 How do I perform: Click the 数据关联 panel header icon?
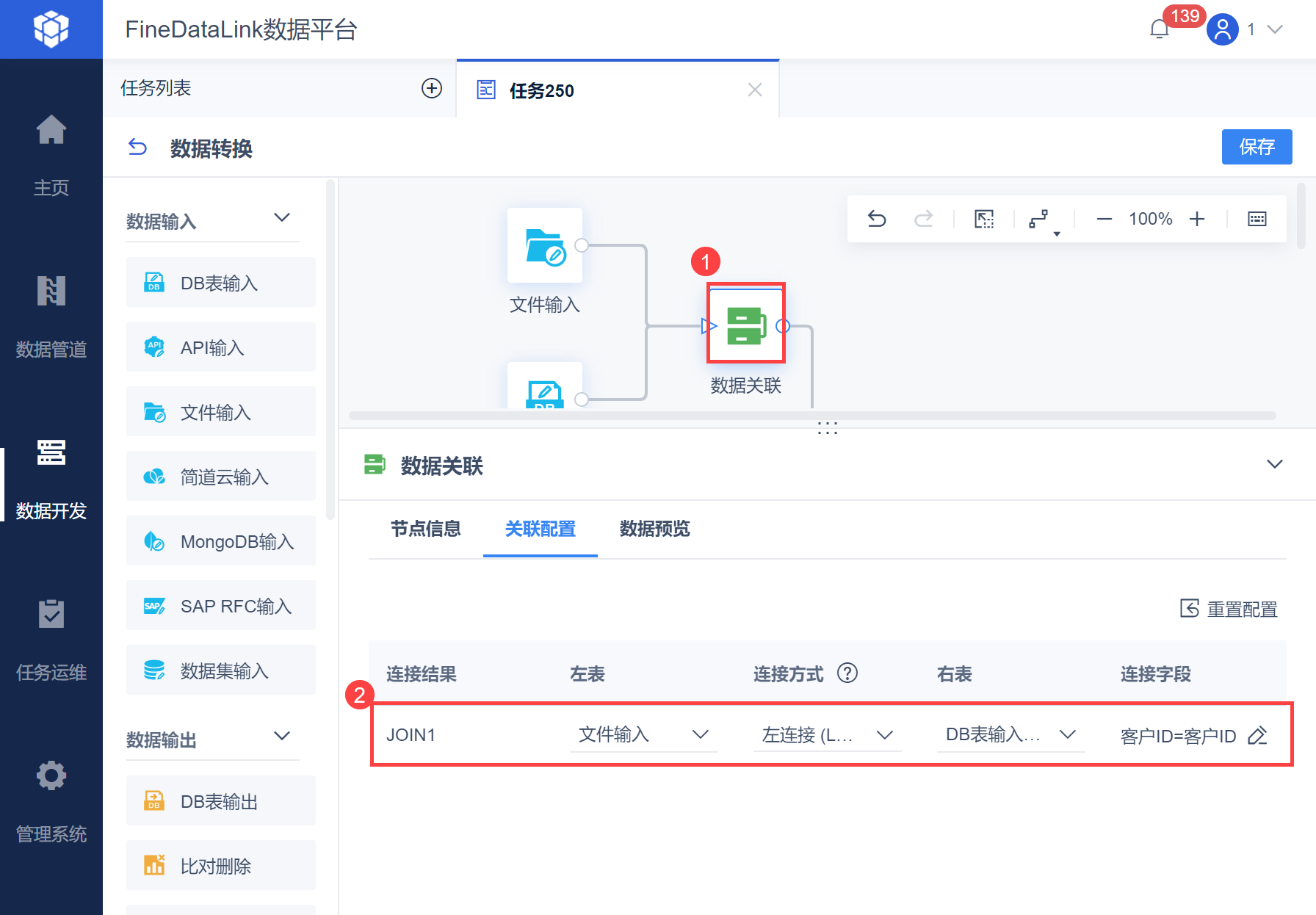tap(375, 465)
